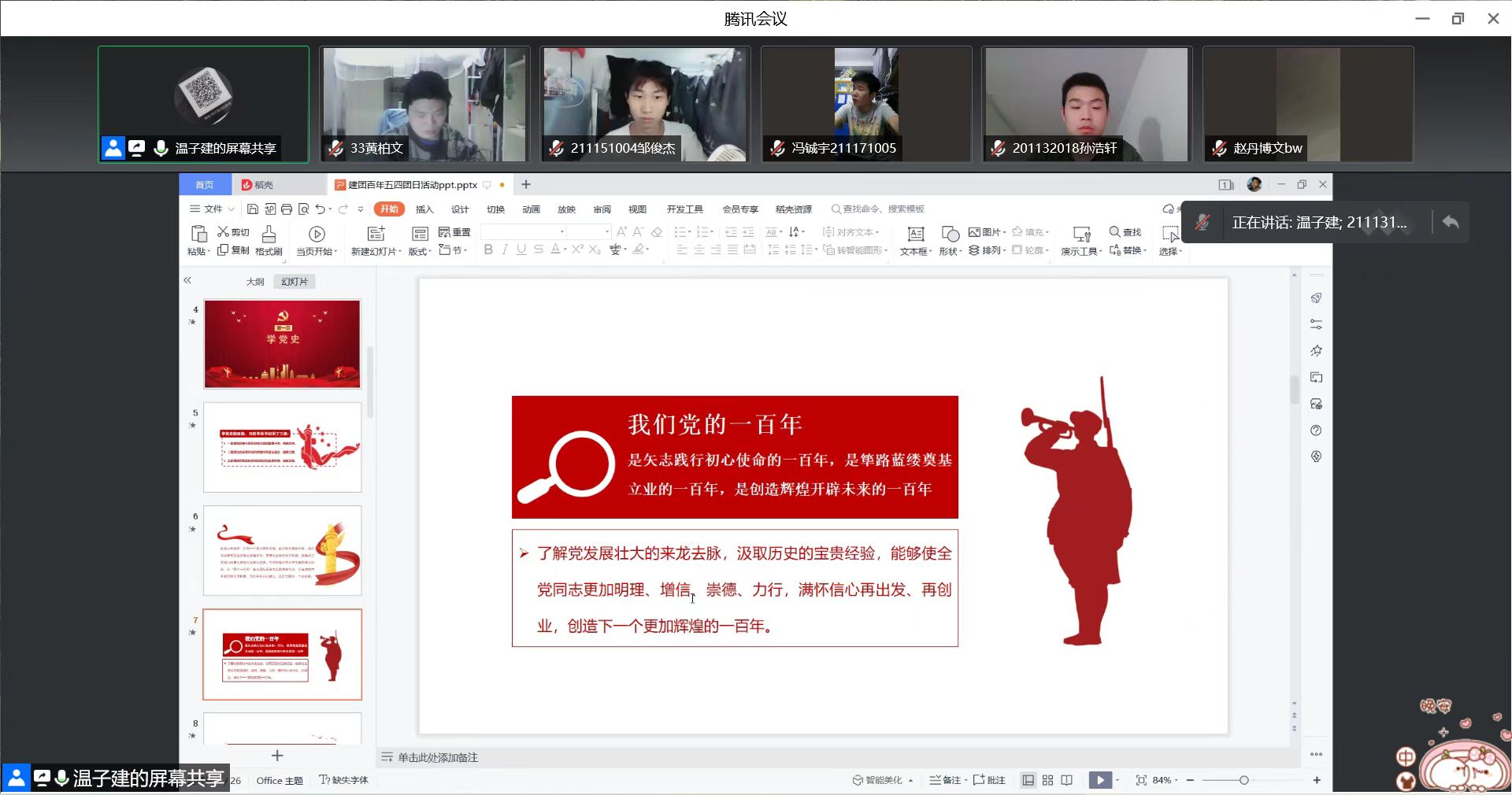
Task: Open the 插入 (Insert) ribbon tab
Action: (424, 209)
